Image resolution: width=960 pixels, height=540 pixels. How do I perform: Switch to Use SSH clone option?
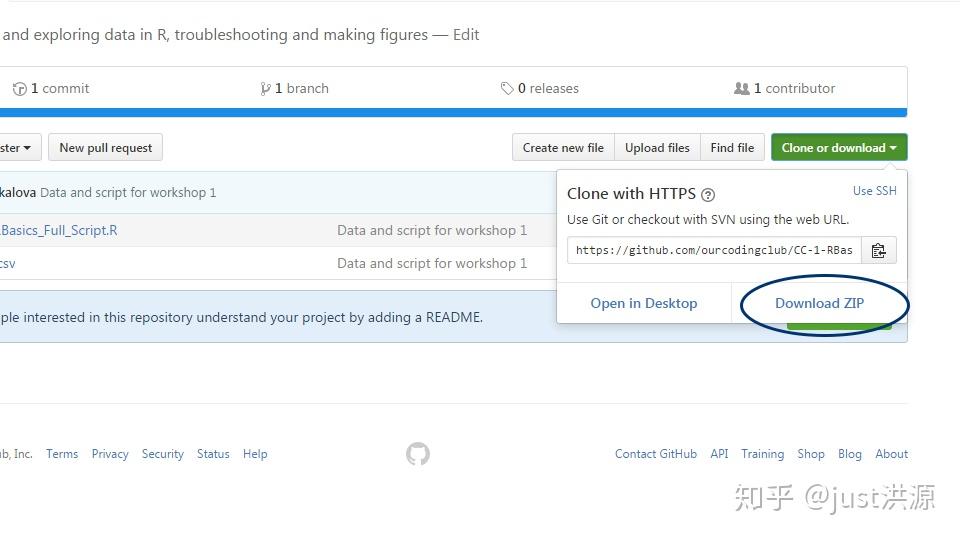(x=874, y=191)
